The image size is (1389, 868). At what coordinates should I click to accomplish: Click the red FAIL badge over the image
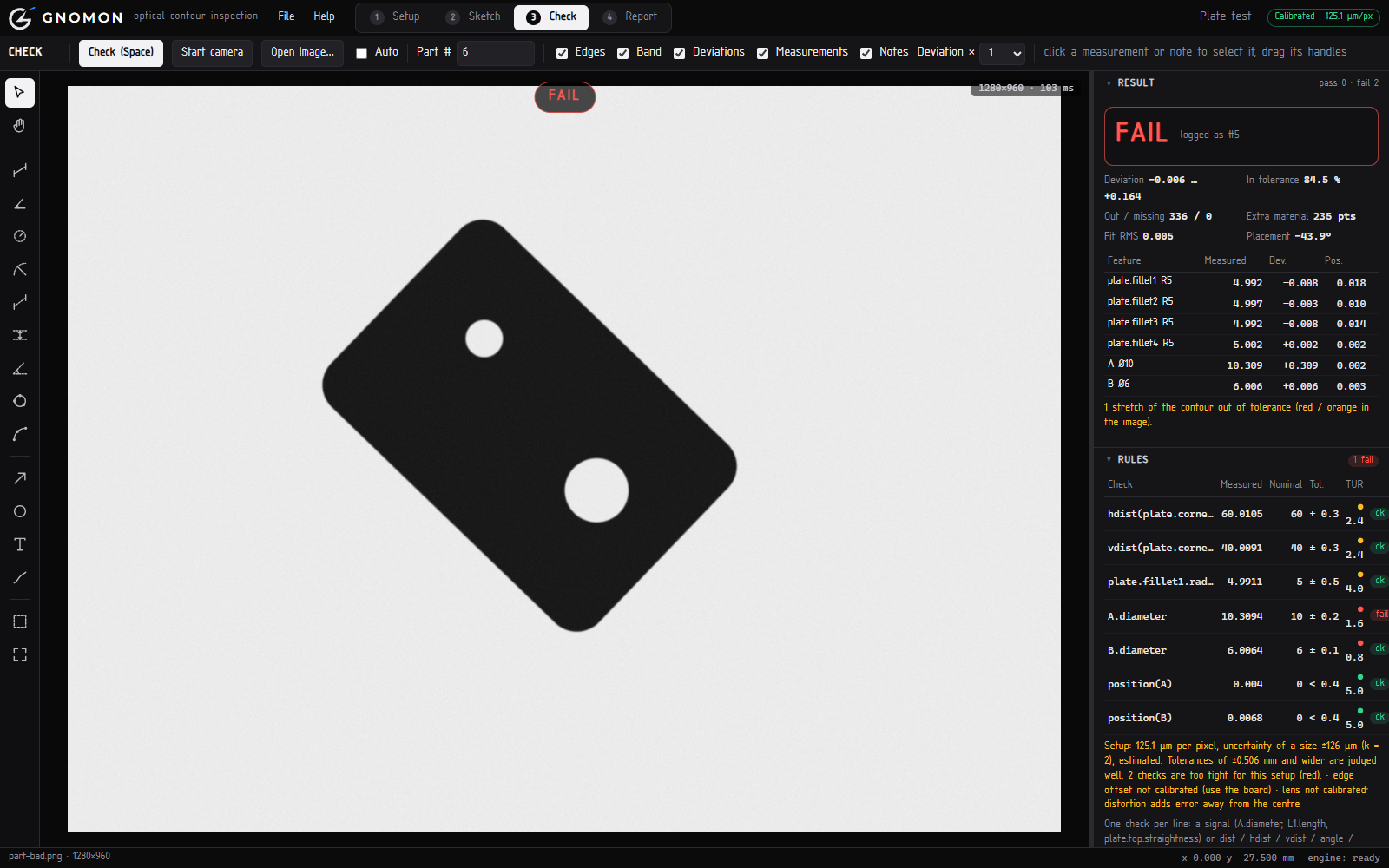tap(564, 96)
